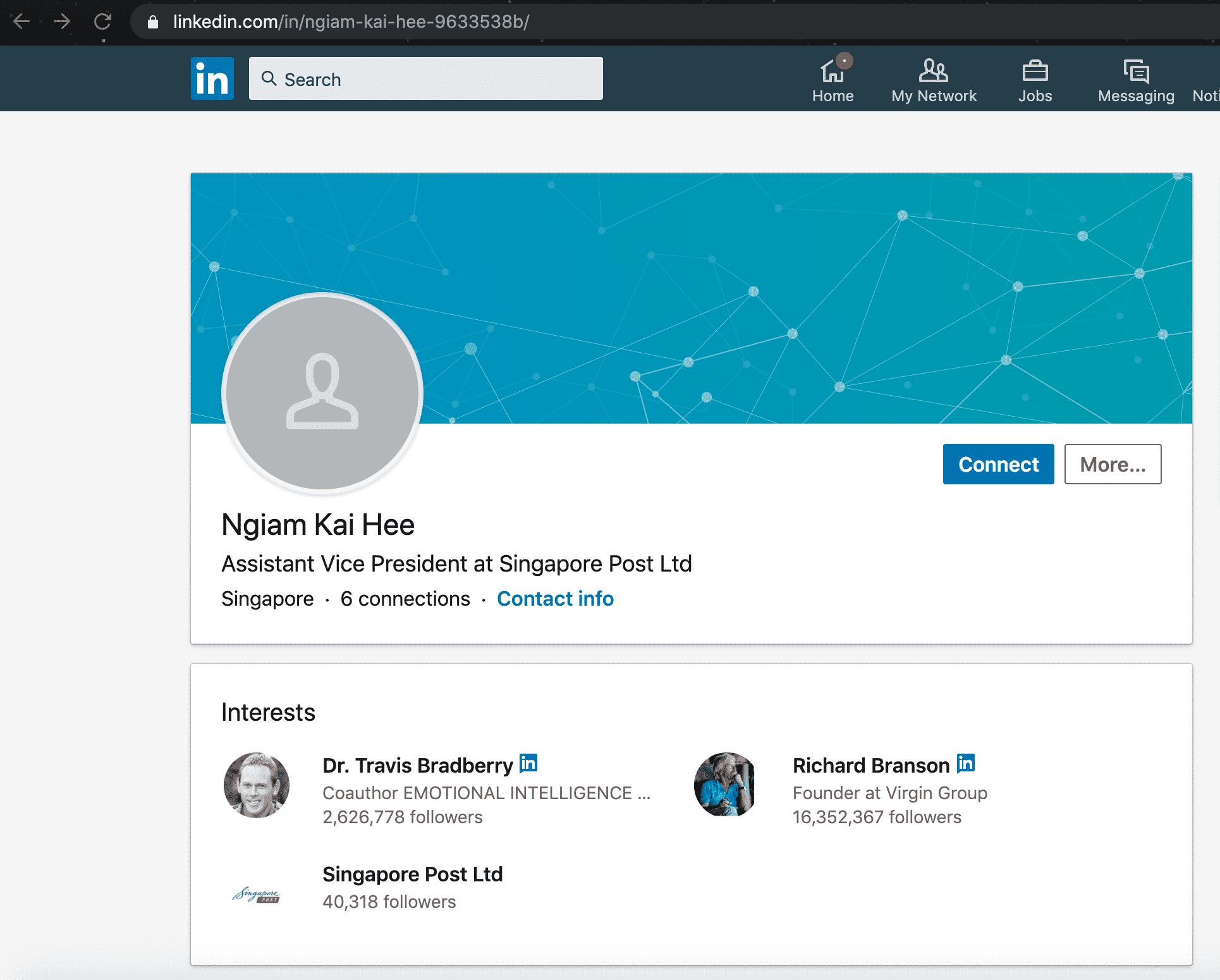Click the default profile avatar of Ngiam Kai Hee

[322, 393]
